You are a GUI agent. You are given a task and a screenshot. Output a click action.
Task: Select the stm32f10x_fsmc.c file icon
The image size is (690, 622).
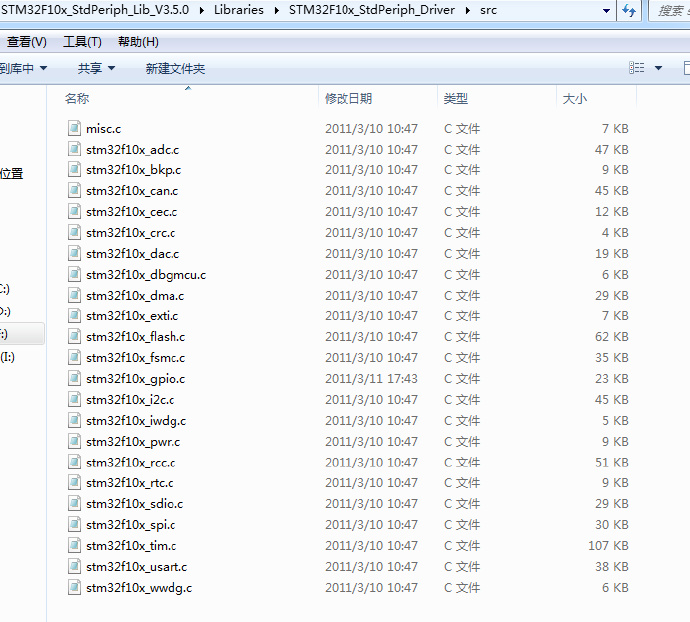(x=74, y=357)
